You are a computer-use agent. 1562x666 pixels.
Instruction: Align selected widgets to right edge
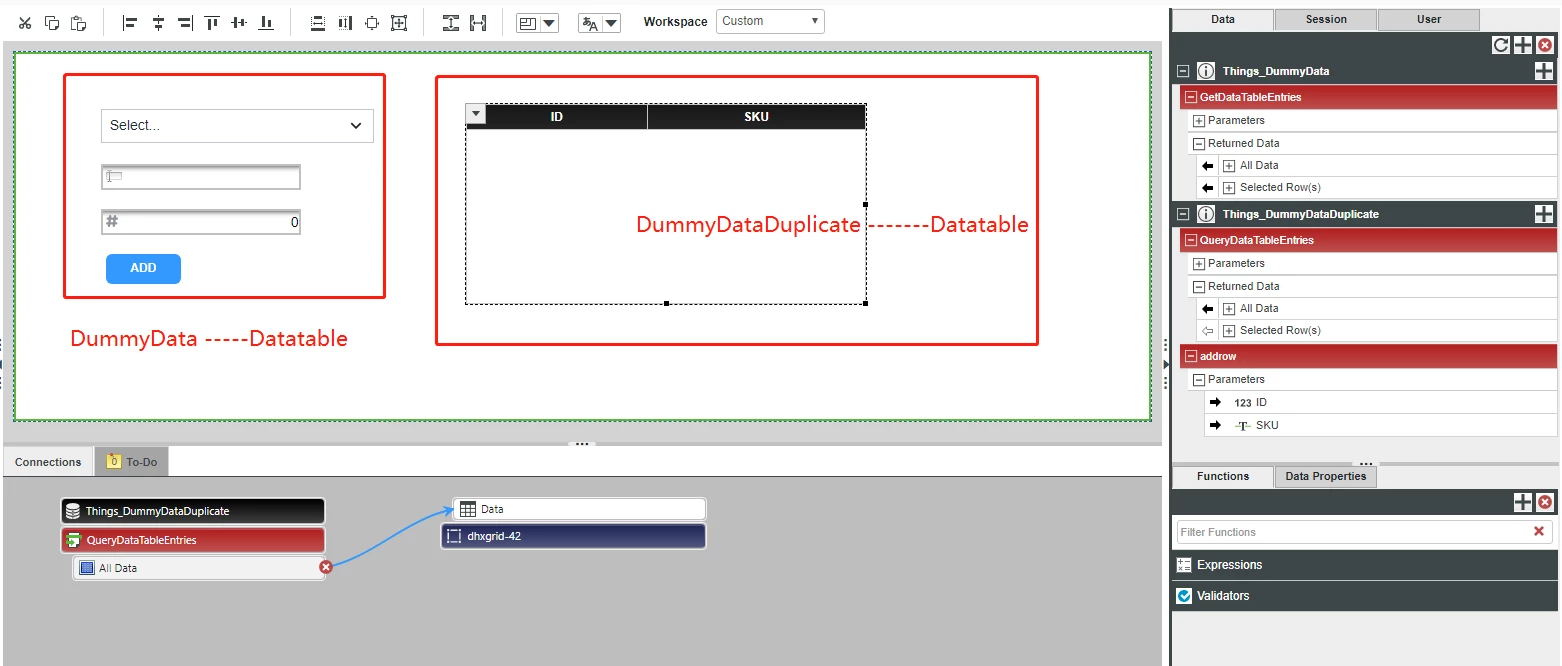click(185, 22)
